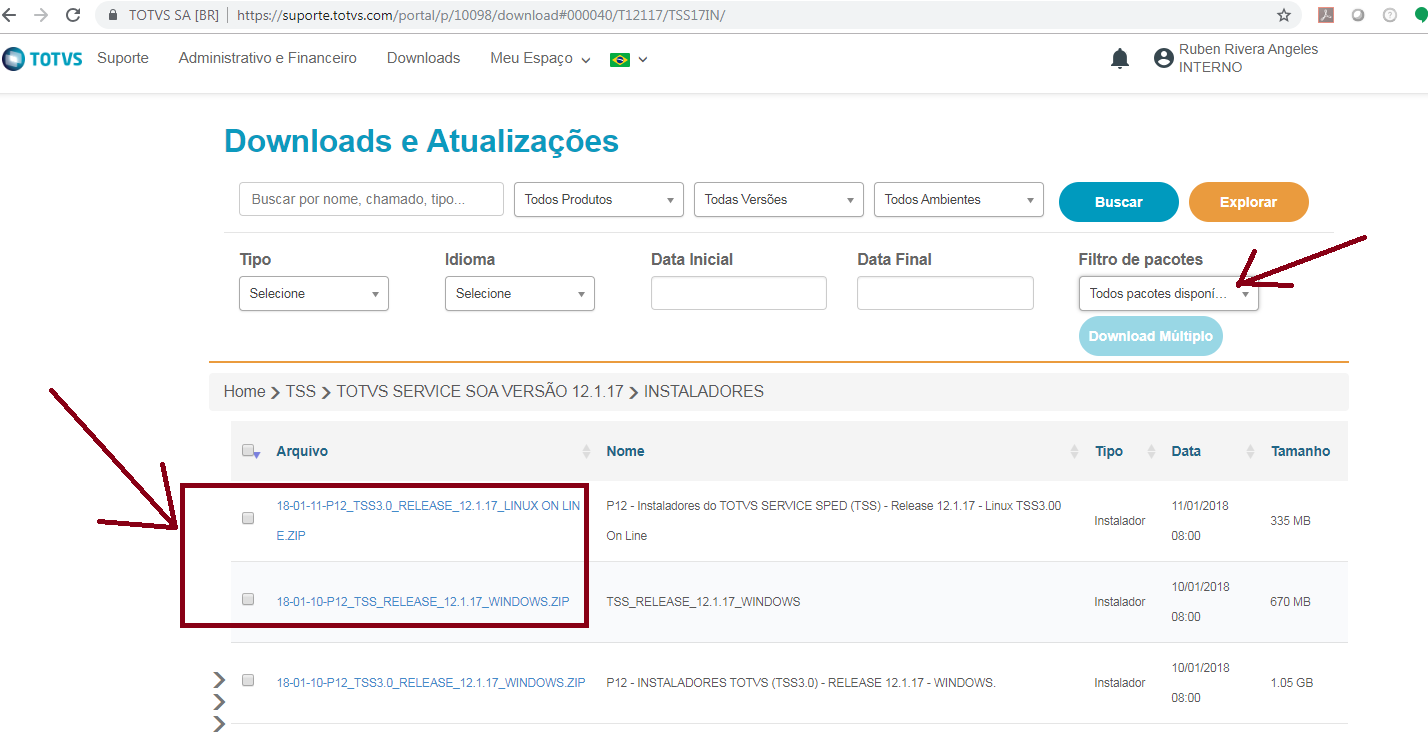
Task: Click the Downloads e Atualizações heading
Action: pos(421,141)
